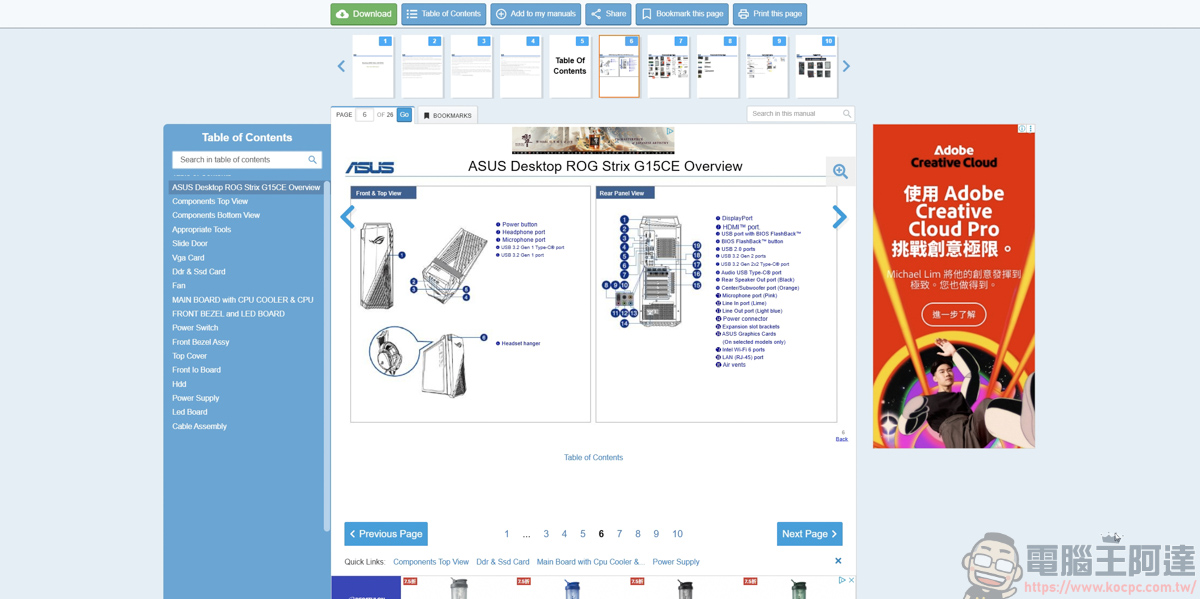Image resolution: width=1200 pixels, height=599 pixels.
Task: Click the Adobe Creative Cloud ad button
Action: pos(954,314)
